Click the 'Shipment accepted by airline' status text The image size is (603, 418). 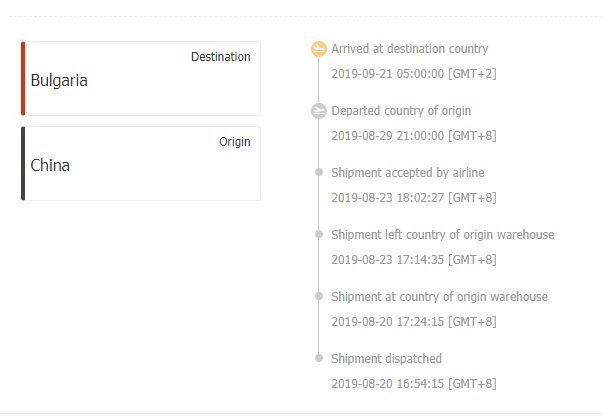coord(407,173)
